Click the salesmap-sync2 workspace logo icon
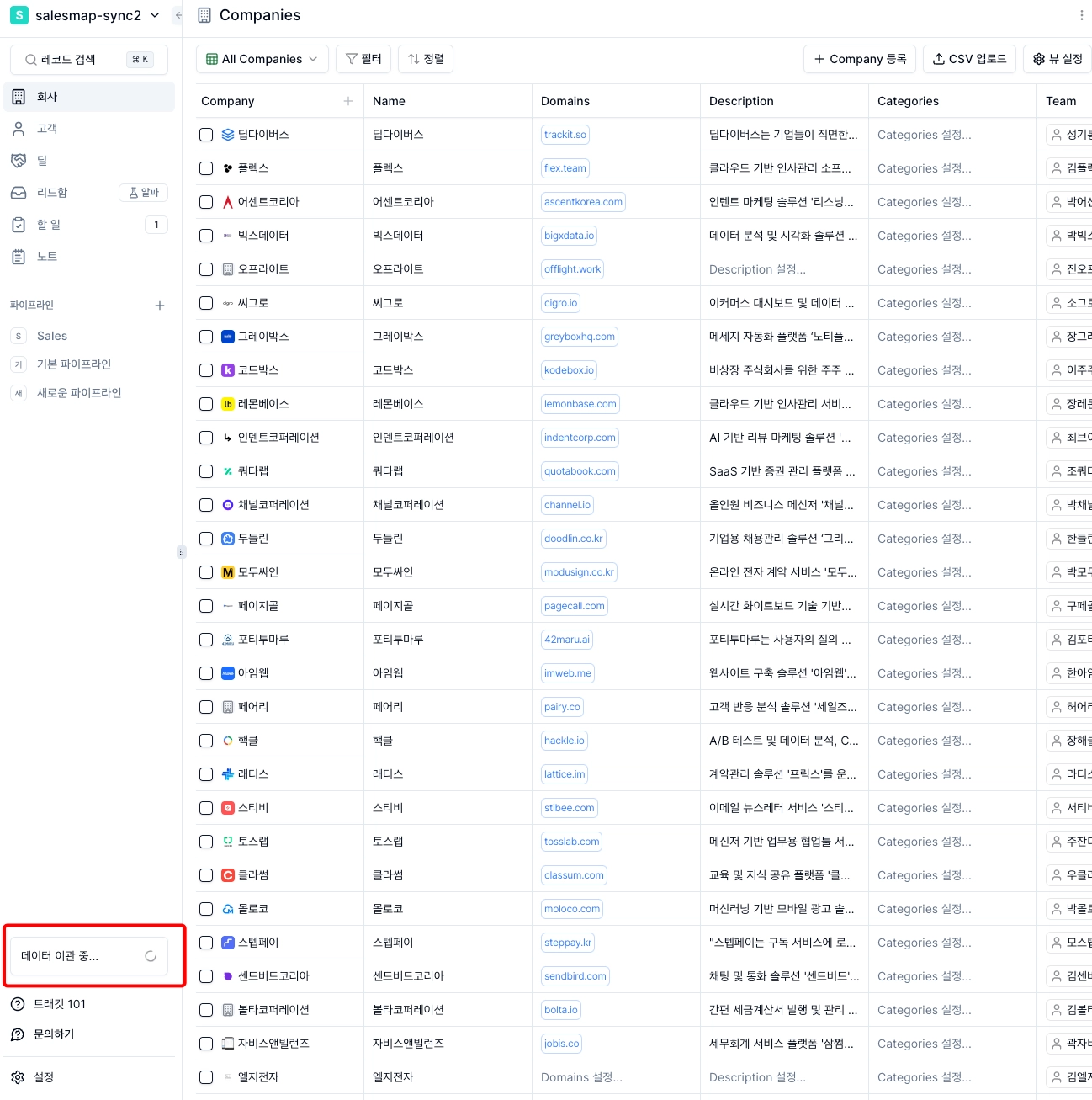1092x1100 pixels. tap(19, 15)
